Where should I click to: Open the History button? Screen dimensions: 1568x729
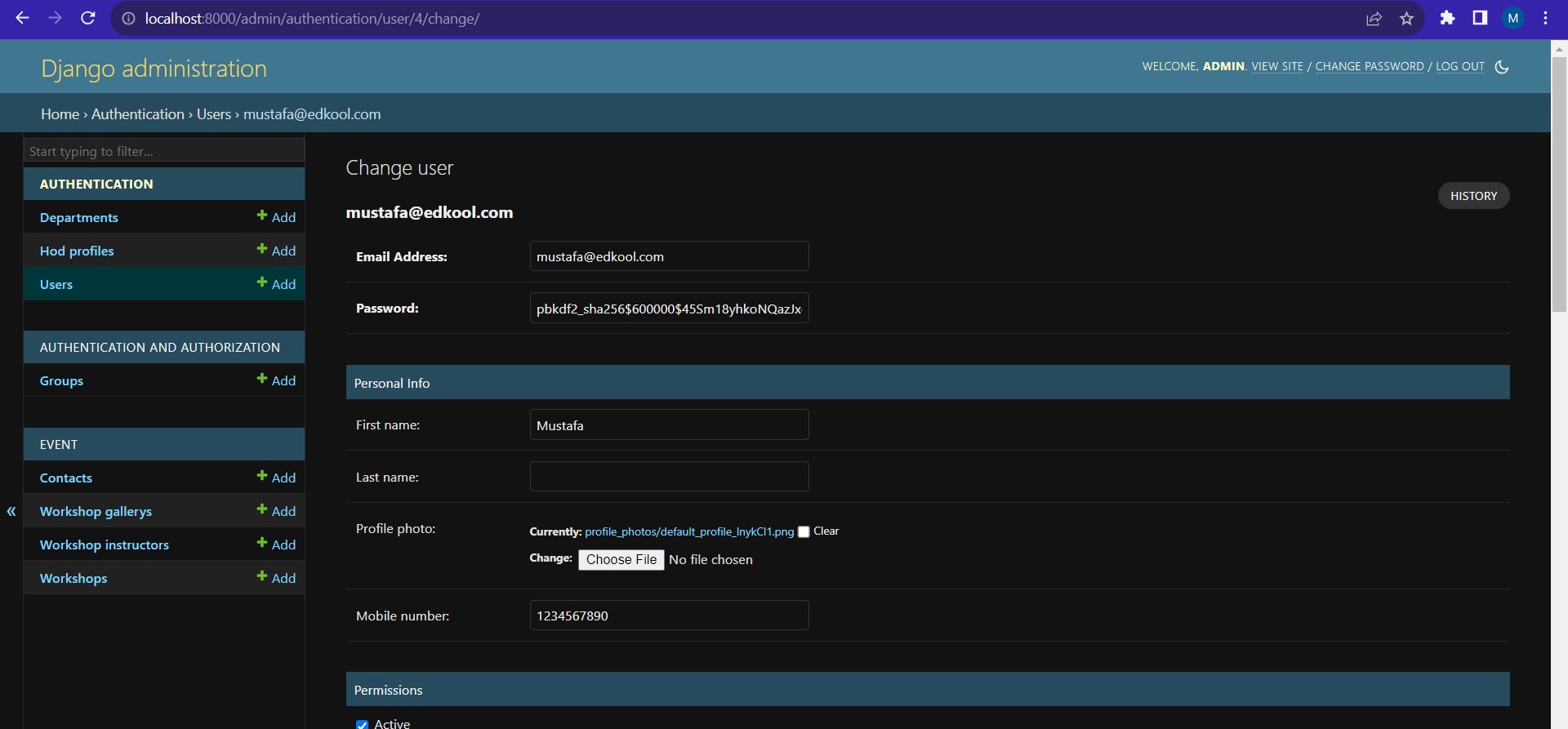pos(1473,196)
